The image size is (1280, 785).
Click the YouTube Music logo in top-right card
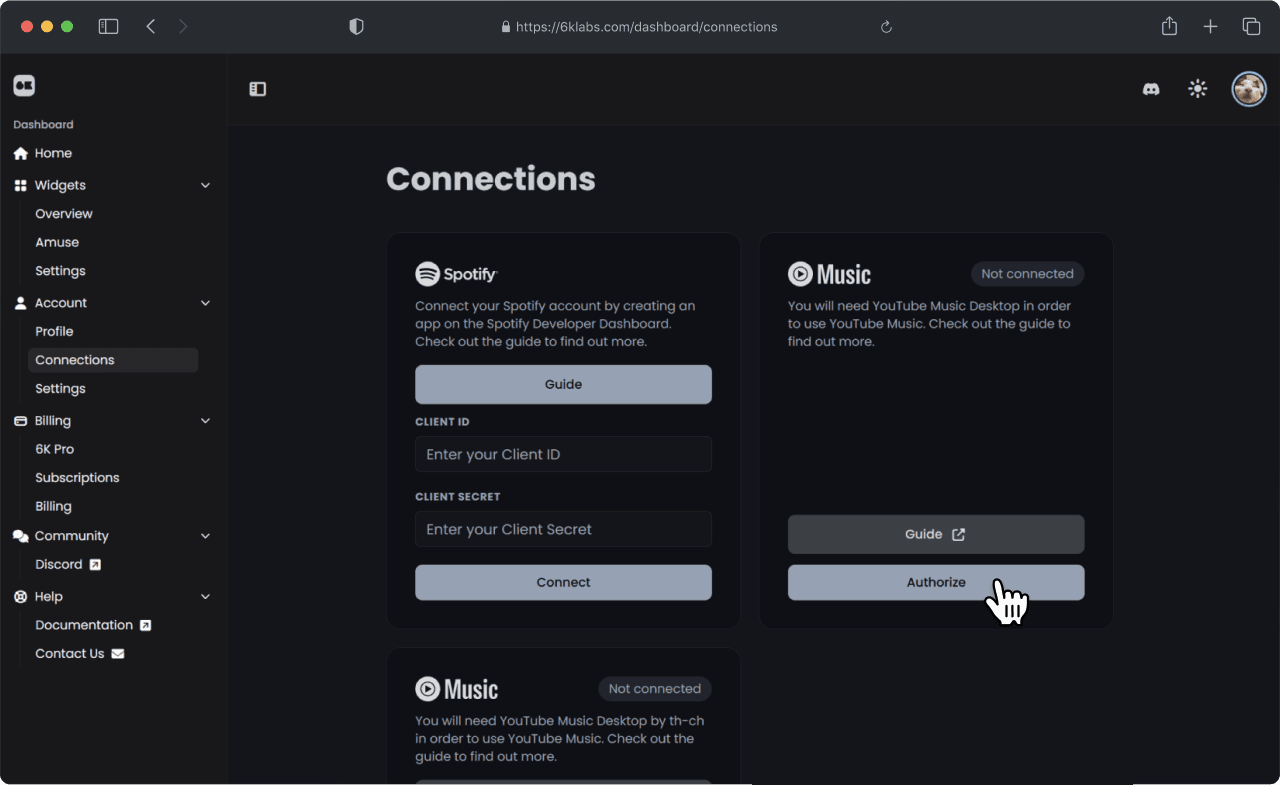(x=829, y=274)
